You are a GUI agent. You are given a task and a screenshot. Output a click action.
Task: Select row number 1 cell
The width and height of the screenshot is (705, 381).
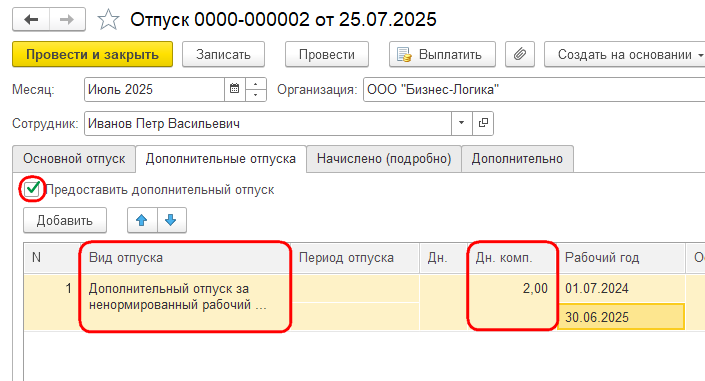click(x=52, y=303)
